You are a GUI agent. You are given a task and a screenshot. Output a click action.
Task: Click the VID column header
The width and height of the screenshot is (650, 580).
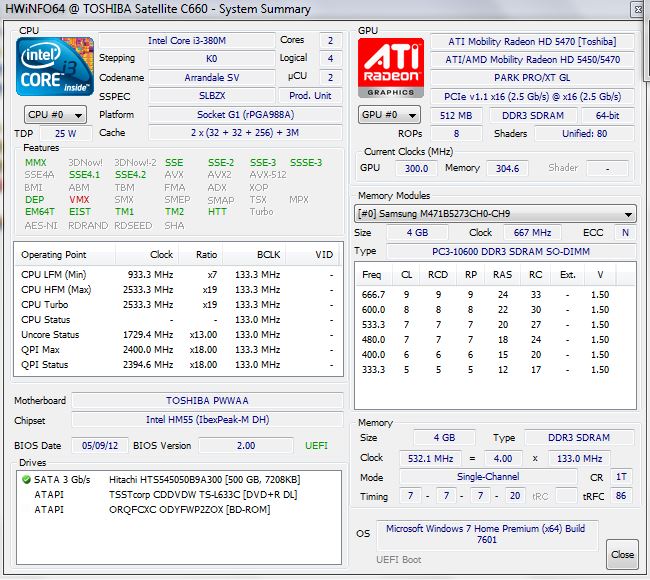[313, 255]
